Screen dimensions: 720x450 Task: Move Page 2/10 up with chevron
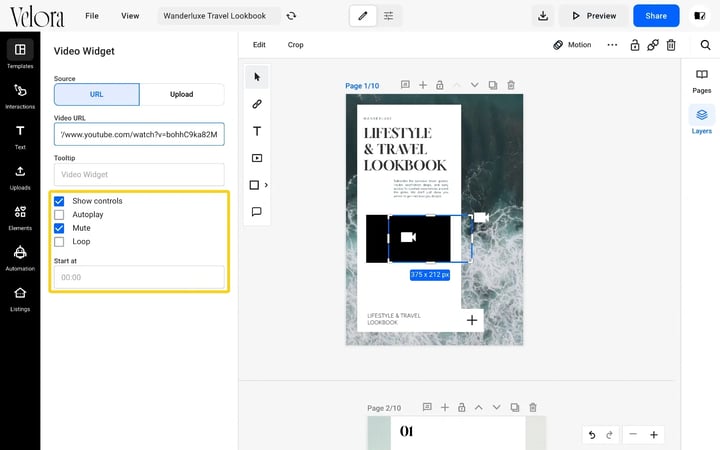(478, 407)
